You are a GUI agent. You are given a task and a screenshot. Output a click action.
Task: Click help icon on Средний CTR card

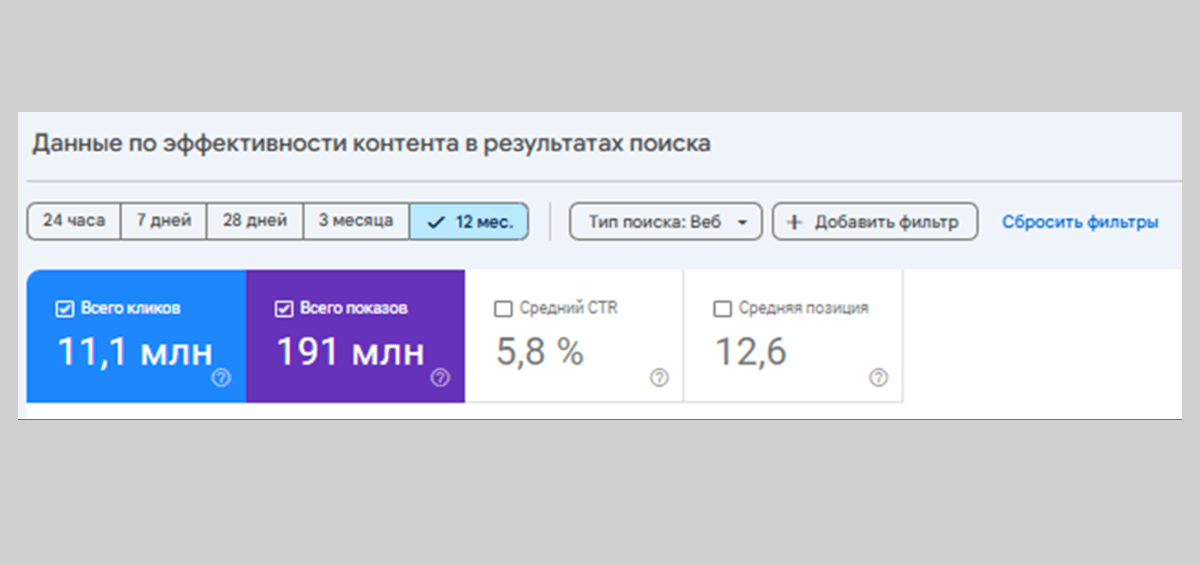pos(659,378)
